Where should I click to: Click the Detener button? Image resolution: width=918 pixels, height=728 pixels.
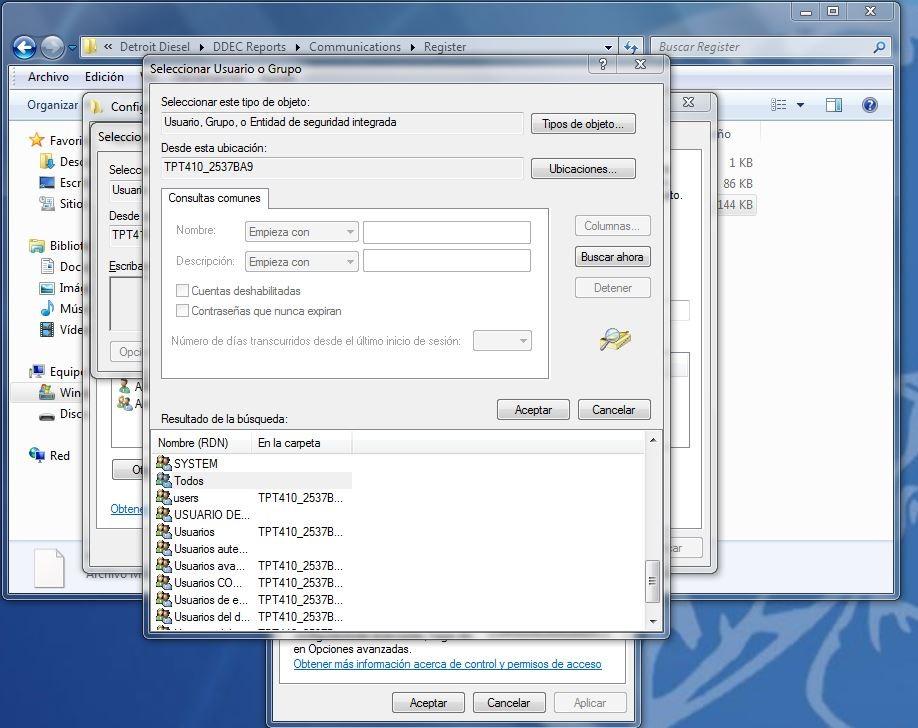612,288
